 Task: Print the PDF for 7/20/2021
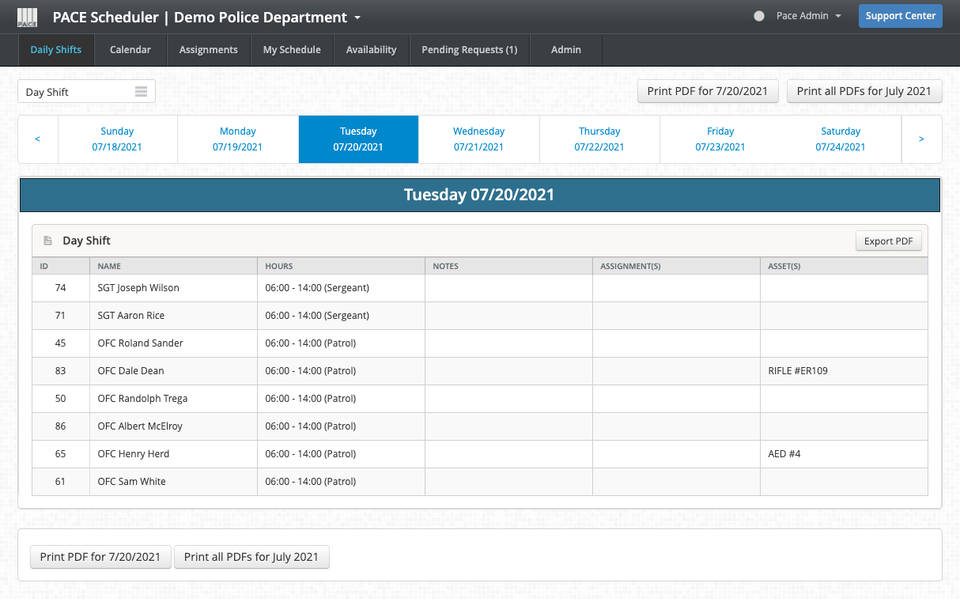click(x=707, y=90)
